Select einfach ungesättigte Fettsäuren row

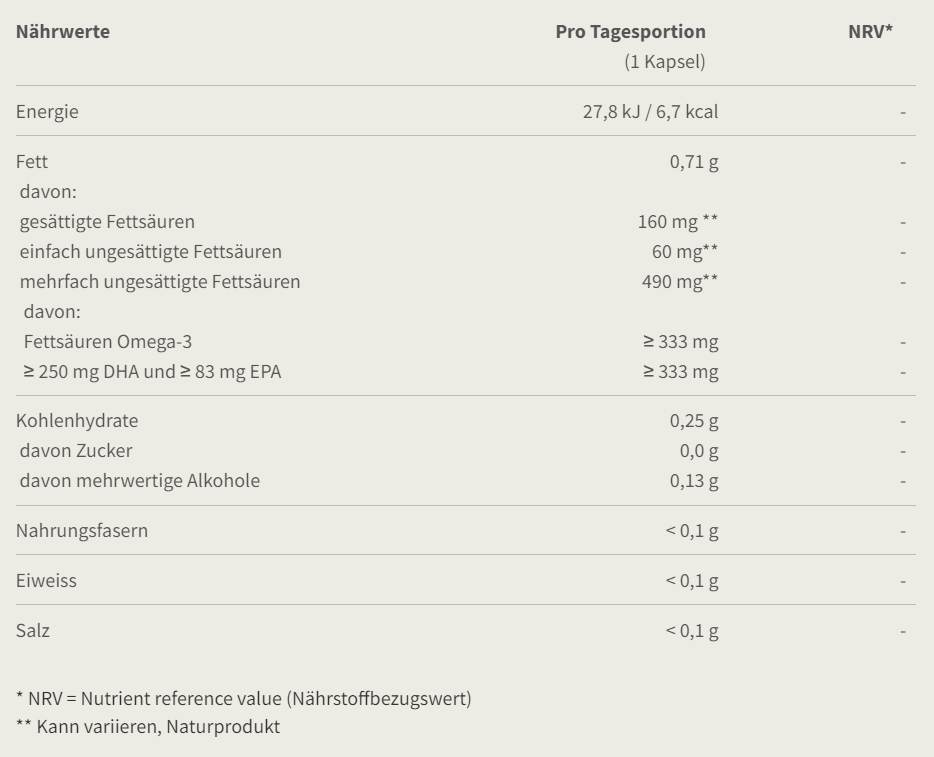tap(466, 251)
